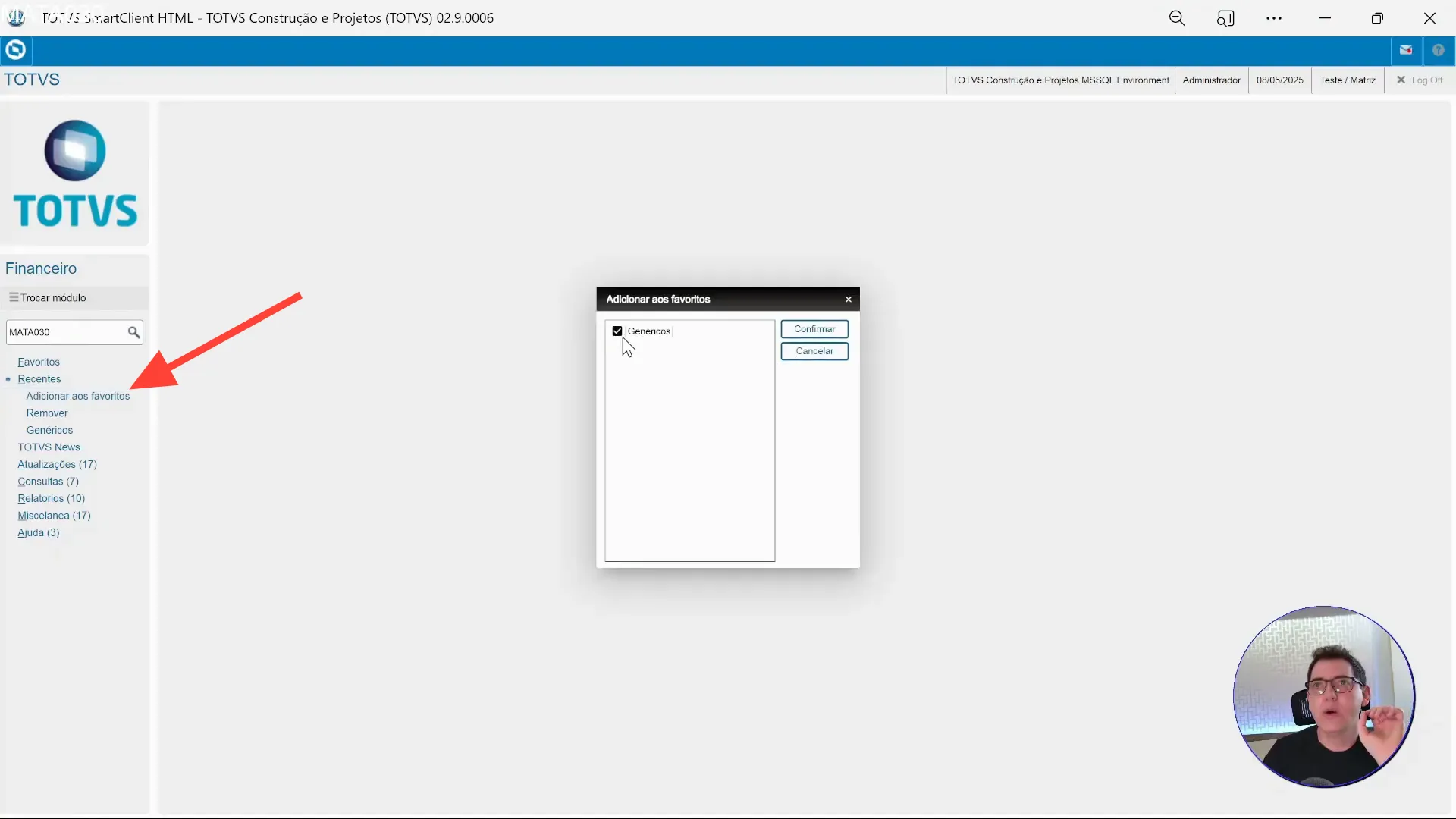
Task: Click the Teste / Matriz branch selector
Action: 1348,80
